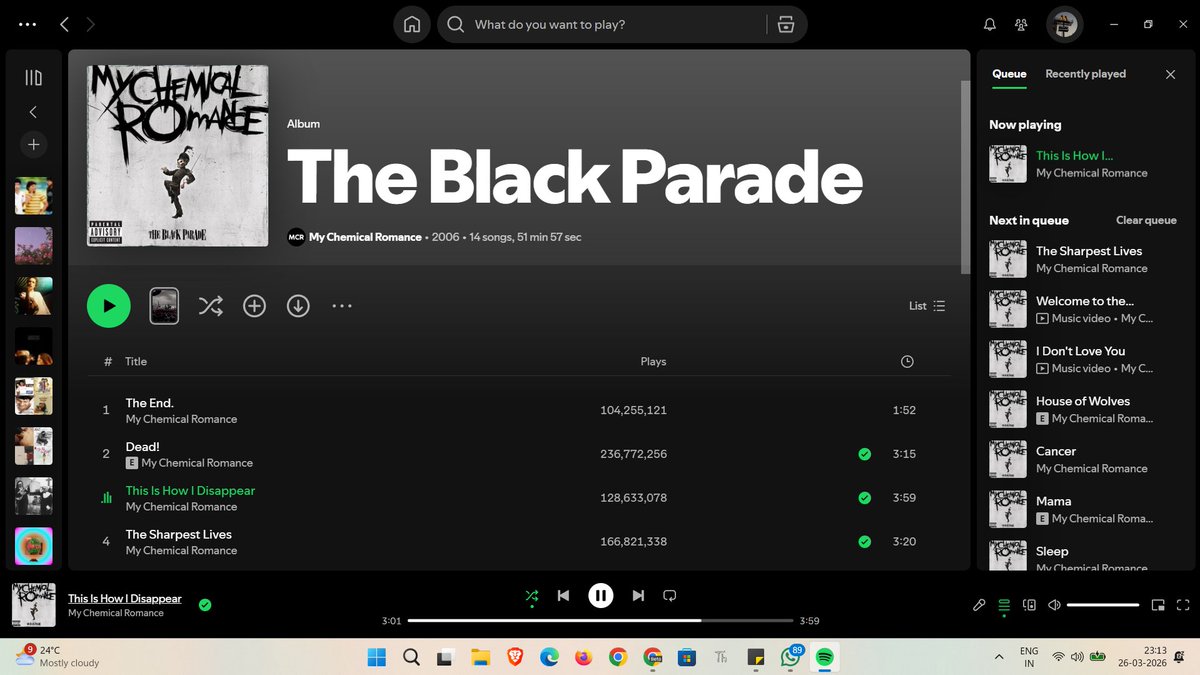
Task: Open Connect to a device
Action: point(1029,605)
